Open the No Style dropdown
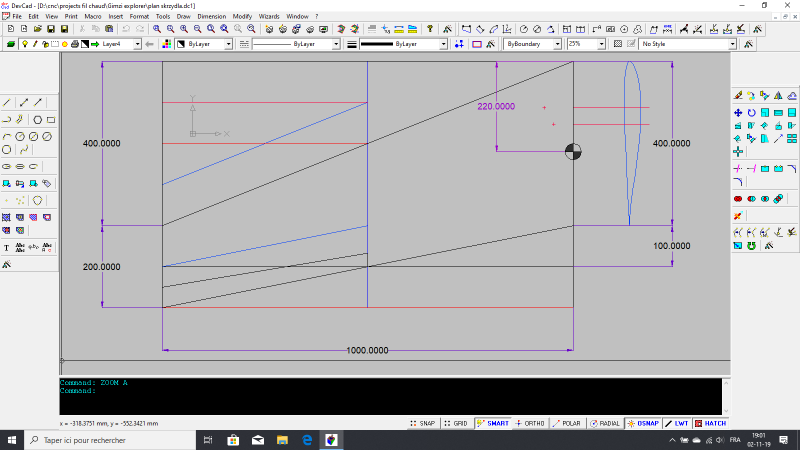This screenshot has width=800, height=450. [x=732, y=44]
